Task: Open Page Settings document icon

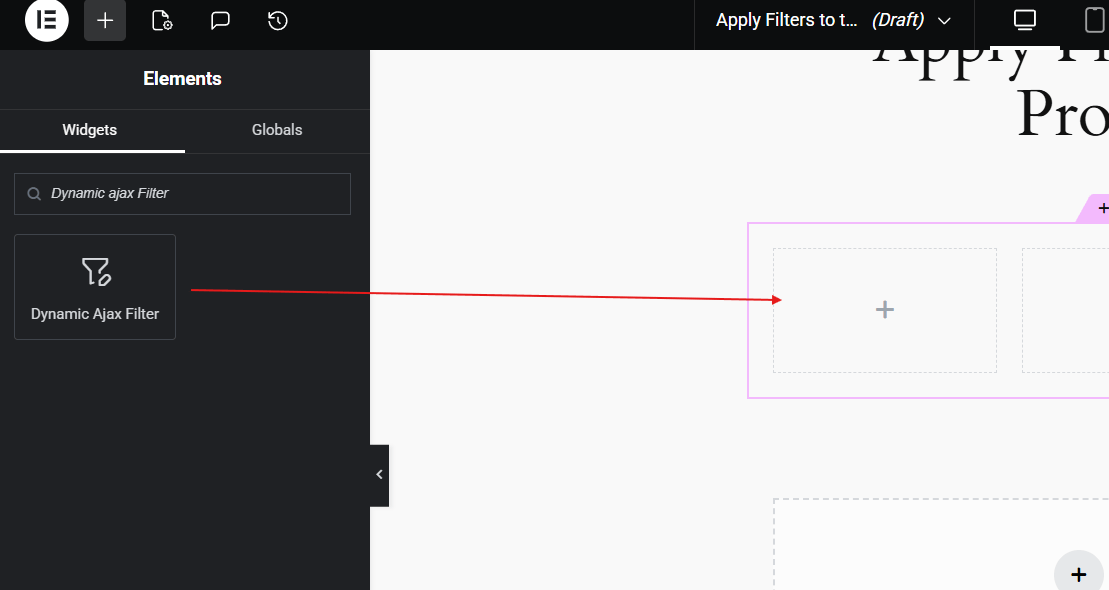Action: (161, 20)
